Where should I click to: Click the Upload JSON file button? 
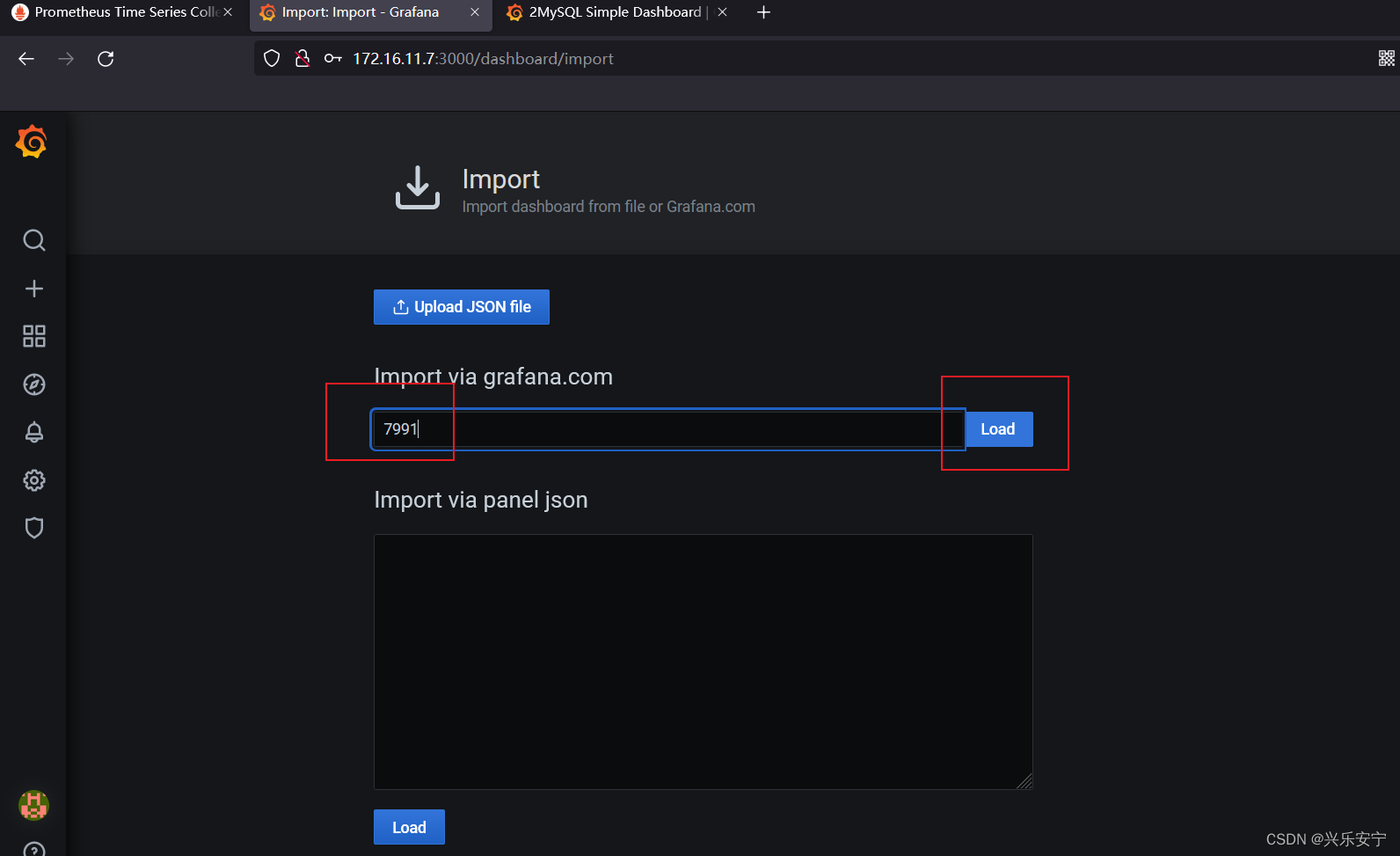tap(462, 307)
